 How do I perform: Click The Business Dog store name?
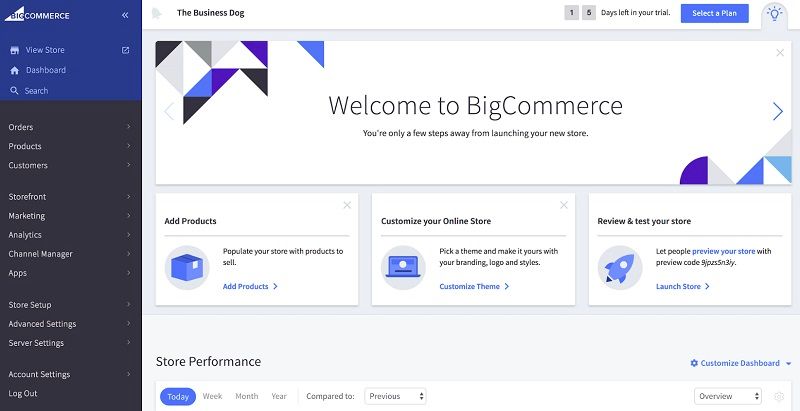[x=211, y=13]
